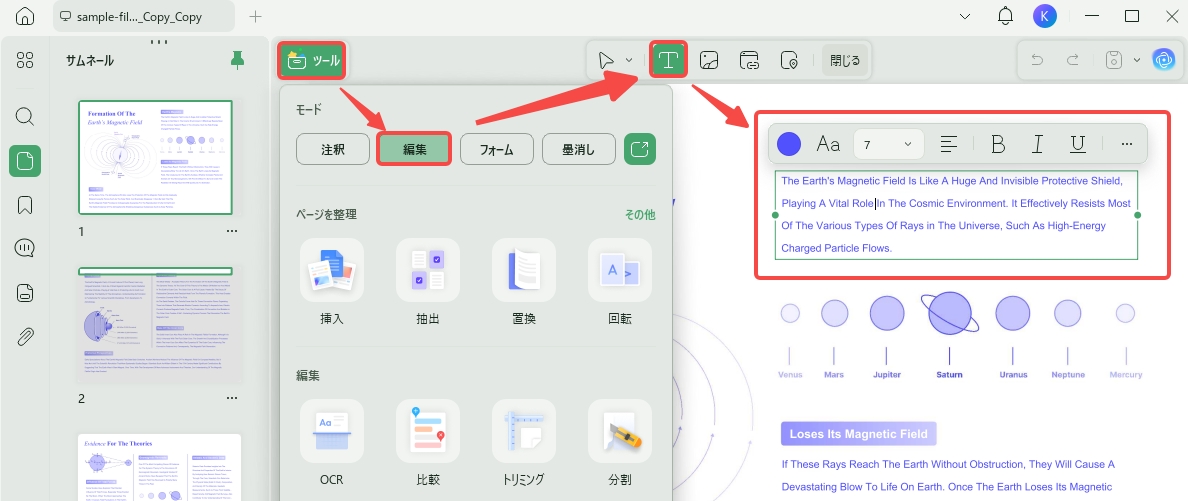Toggle italic formatting
The width and height of the screenshot is (1188, 501).
tap(1038, 143)
